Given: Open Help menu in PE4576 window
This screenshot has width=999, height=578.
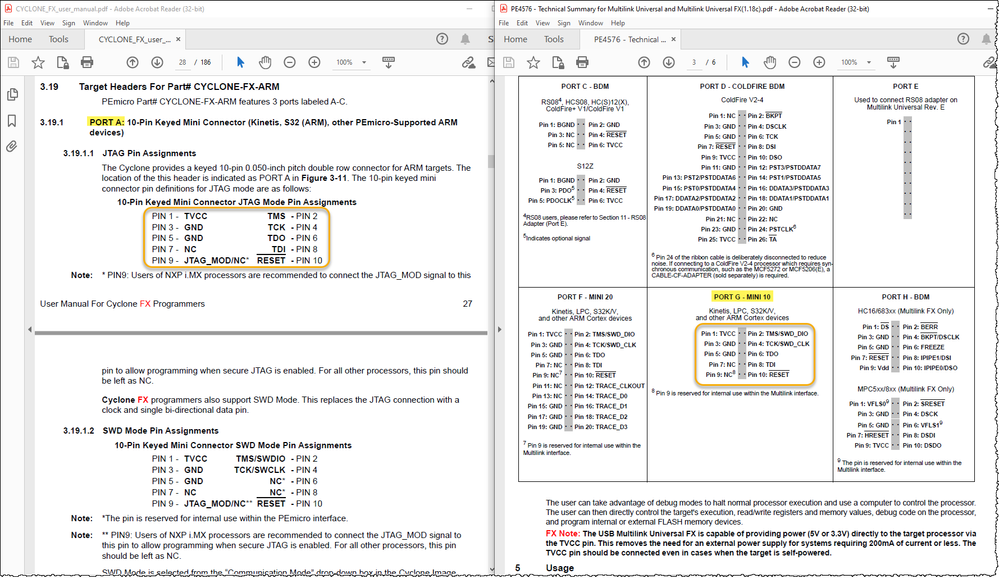Looking at the screenshot, I should coord(618,23).
